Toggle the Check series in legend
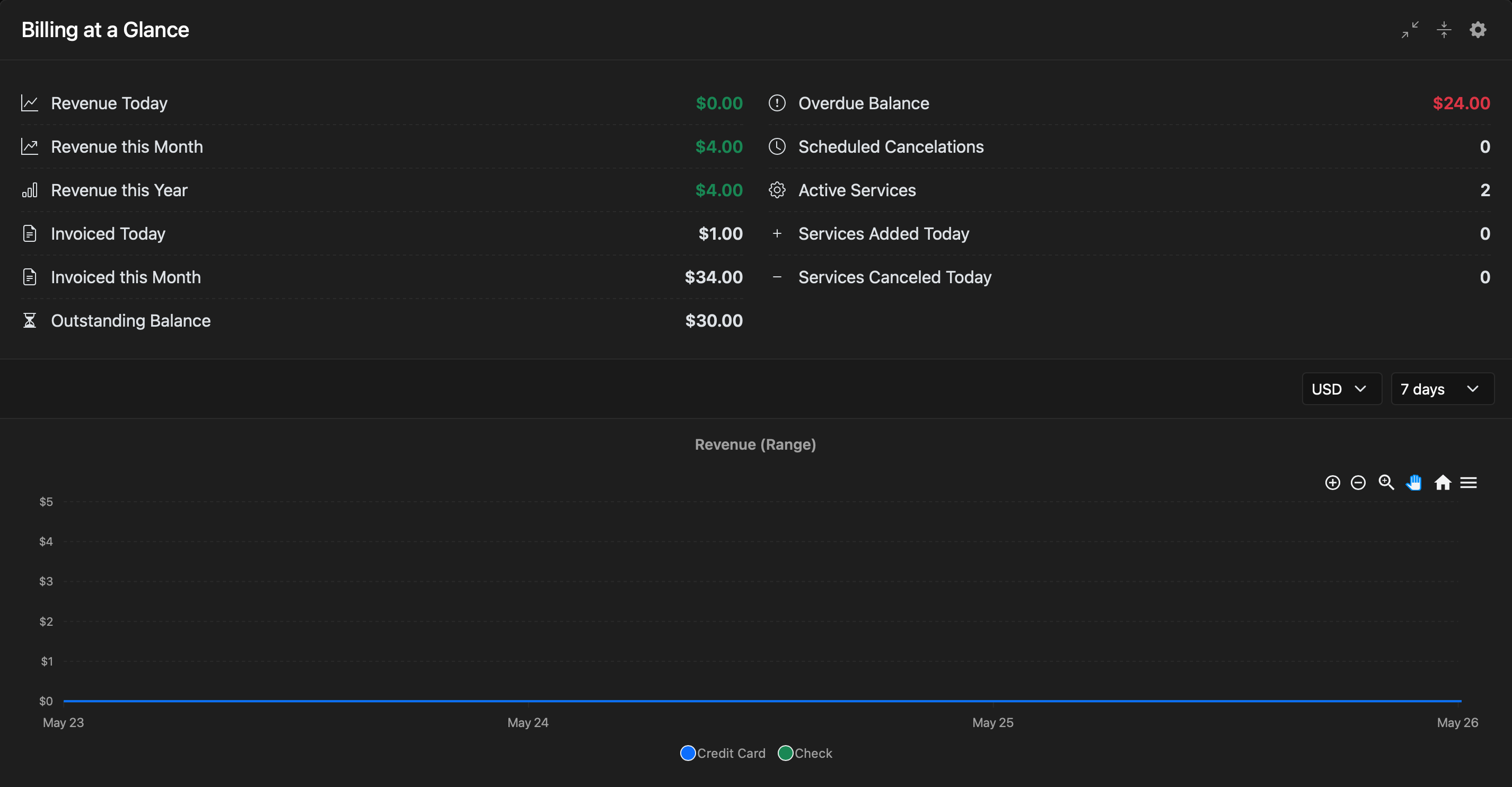This screenshot has width=1512, height=787. [x=805, y=754]
